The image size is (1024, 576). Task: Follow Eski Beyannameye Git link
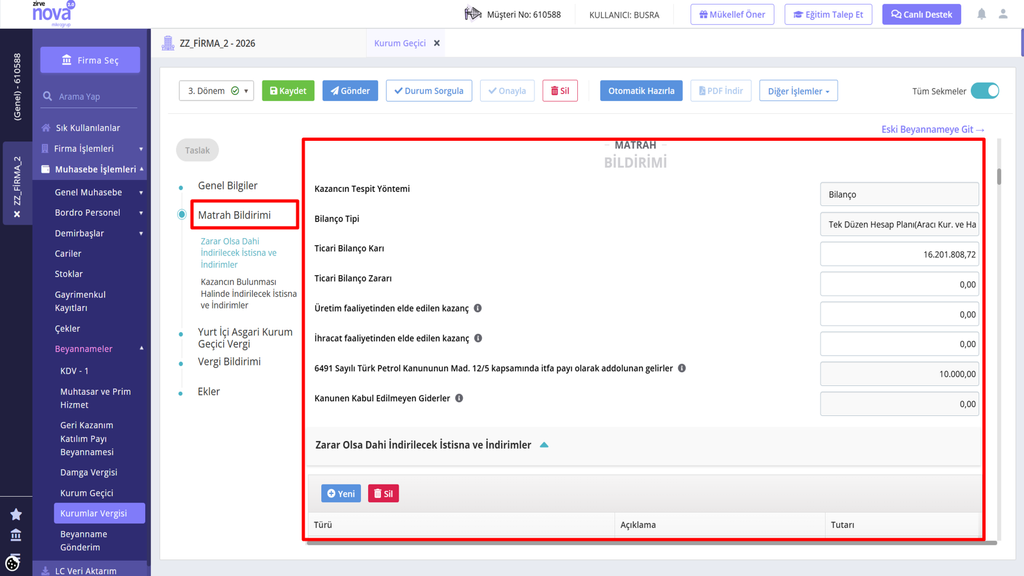[933, 129]
